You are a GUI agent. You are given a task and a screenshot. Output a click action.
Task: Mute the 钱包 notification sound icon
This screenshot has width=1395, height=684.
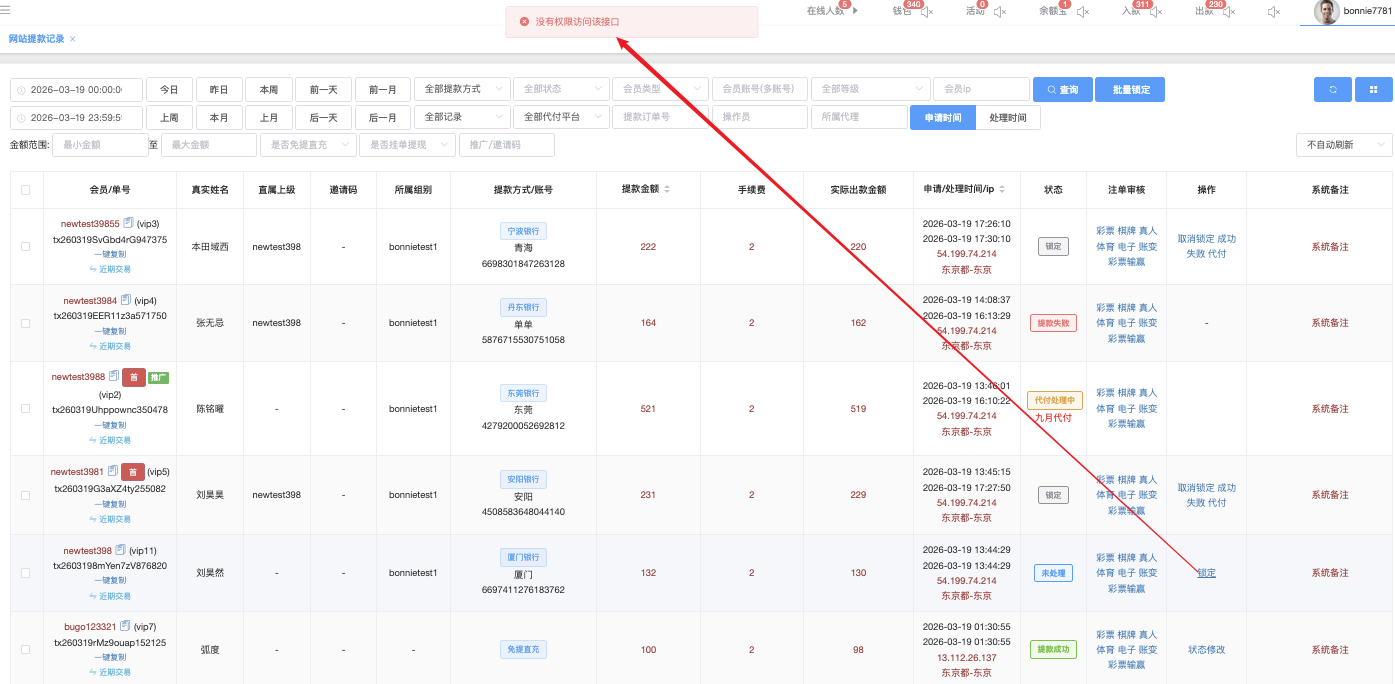click(927, 12)
